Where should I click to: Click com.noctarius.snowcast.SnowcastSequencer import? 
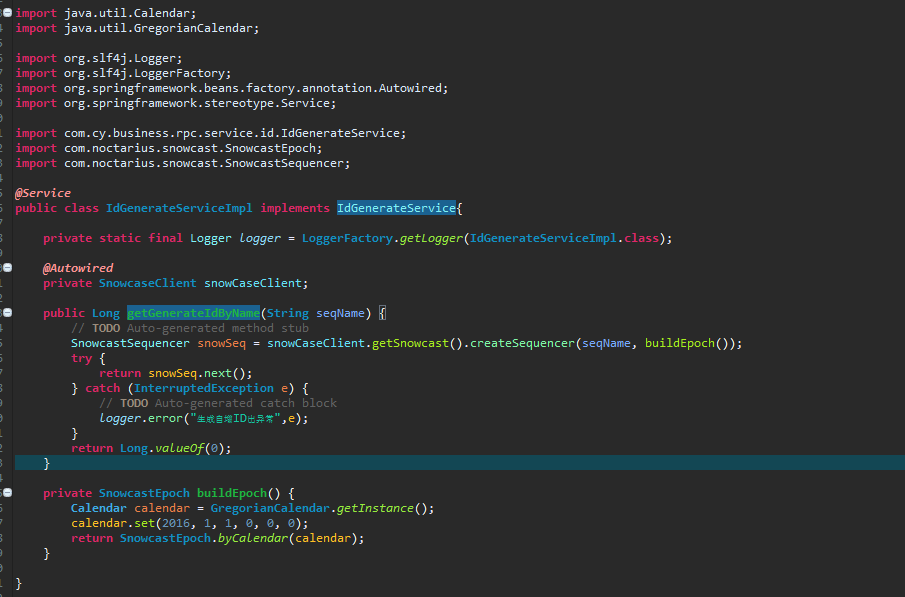coord(204,163)
